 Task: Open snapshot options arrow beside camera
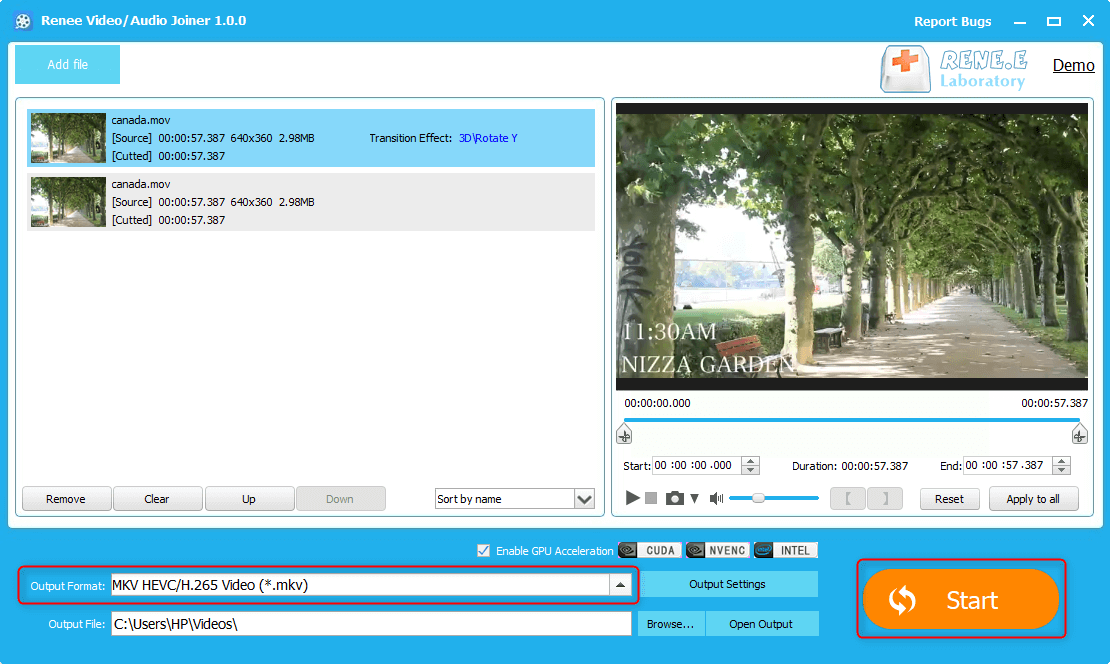(694, 498)
